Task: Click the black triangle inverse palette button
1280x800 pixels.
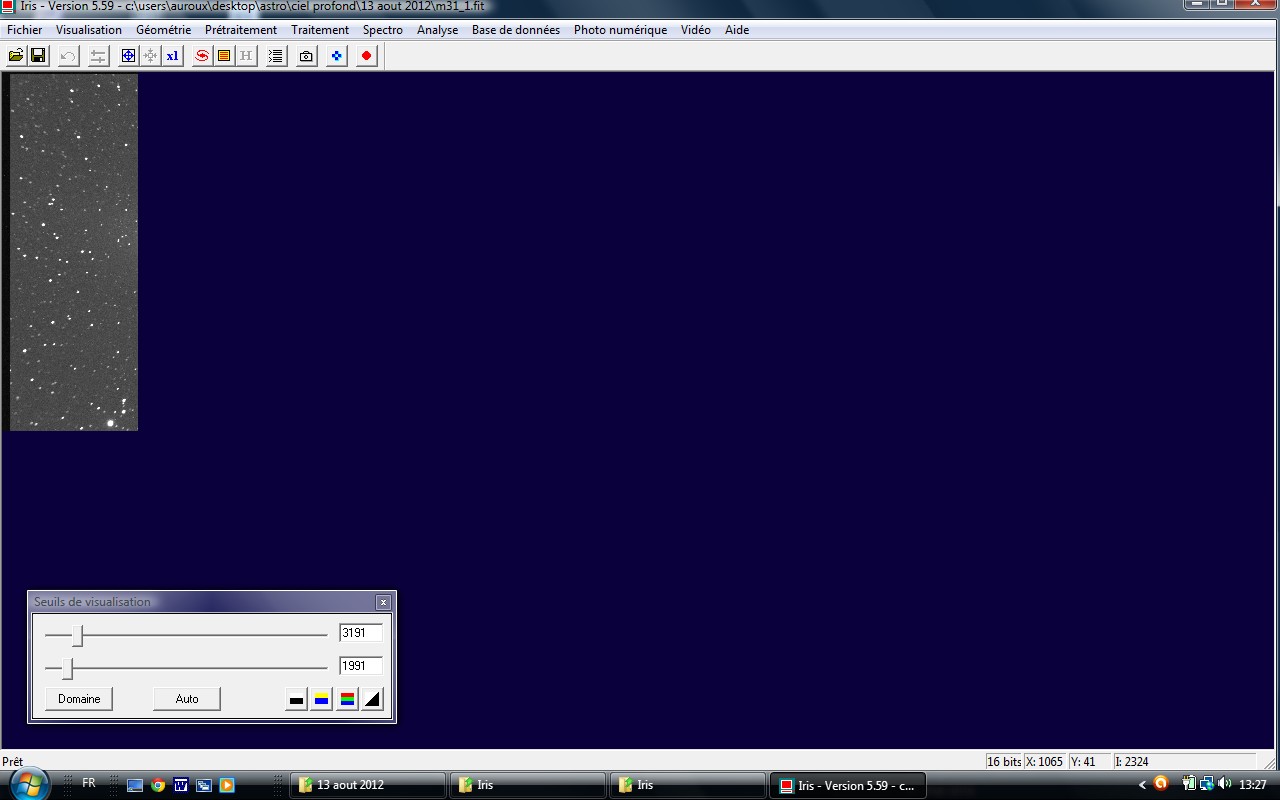Action: coord(372,699)
